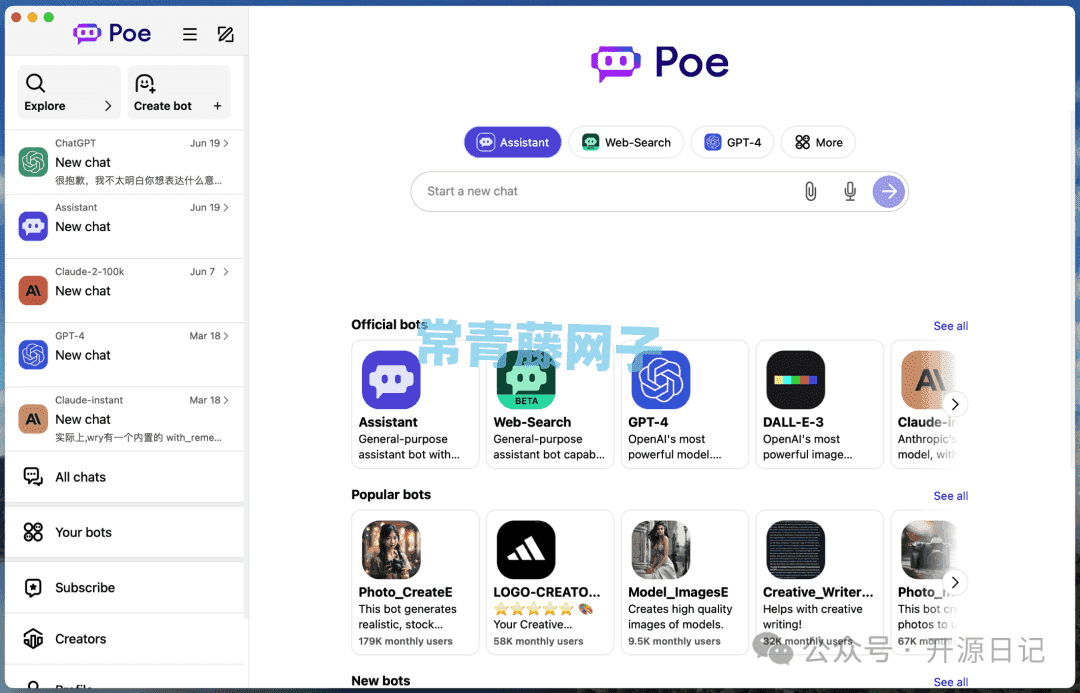
Task: Advance Official bots carousel with the arrow
Action: tap(955, 404)
